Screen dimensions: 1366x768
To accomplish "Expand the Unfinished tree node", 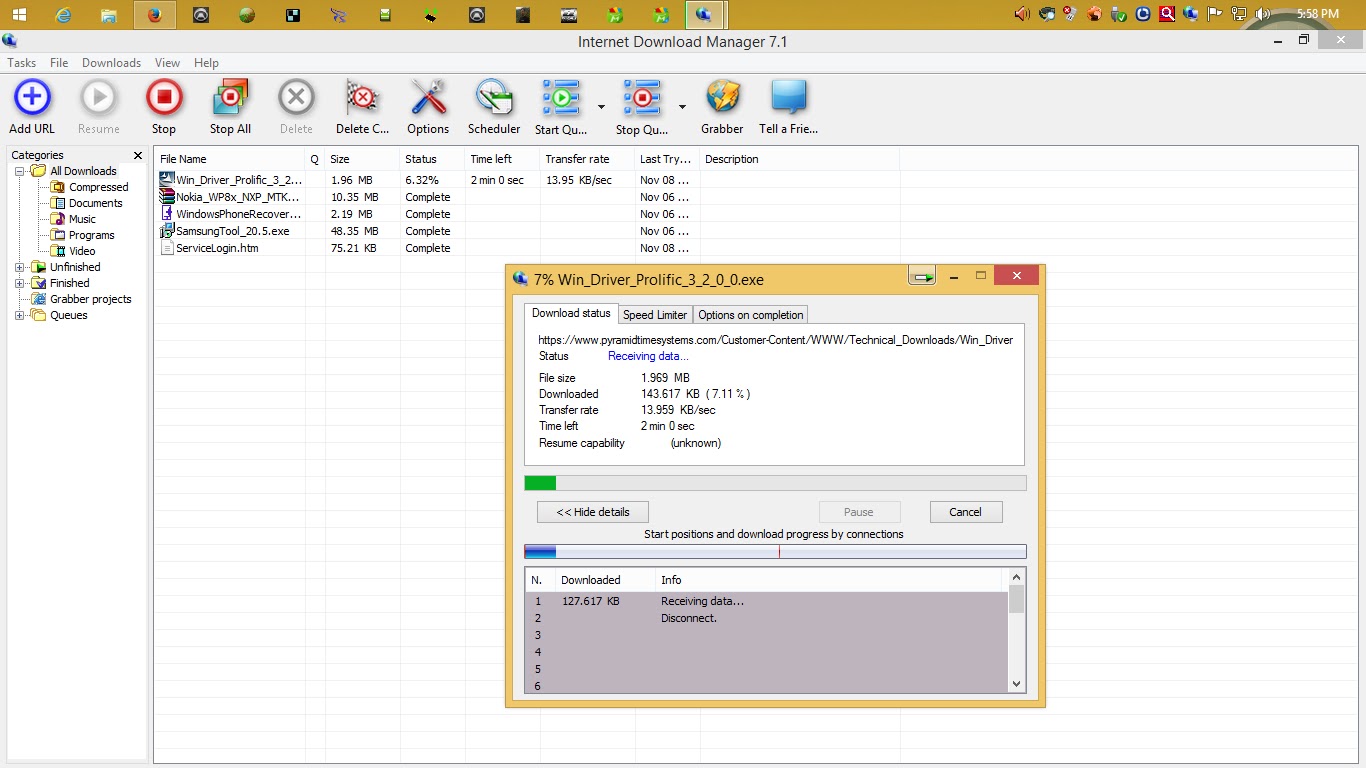I will (20, 267).
